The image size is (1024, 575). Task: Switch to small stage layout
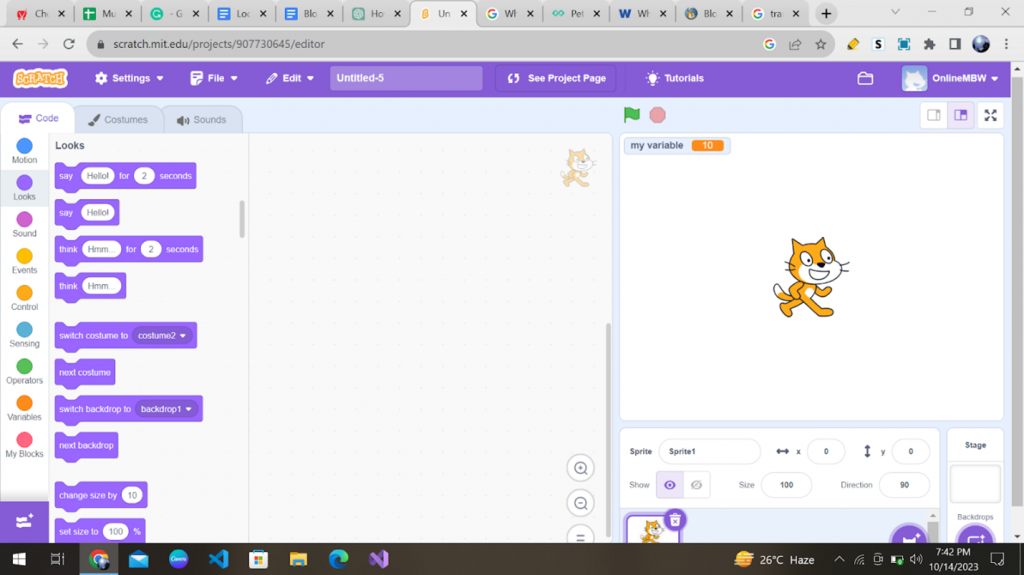click(934, 115)
